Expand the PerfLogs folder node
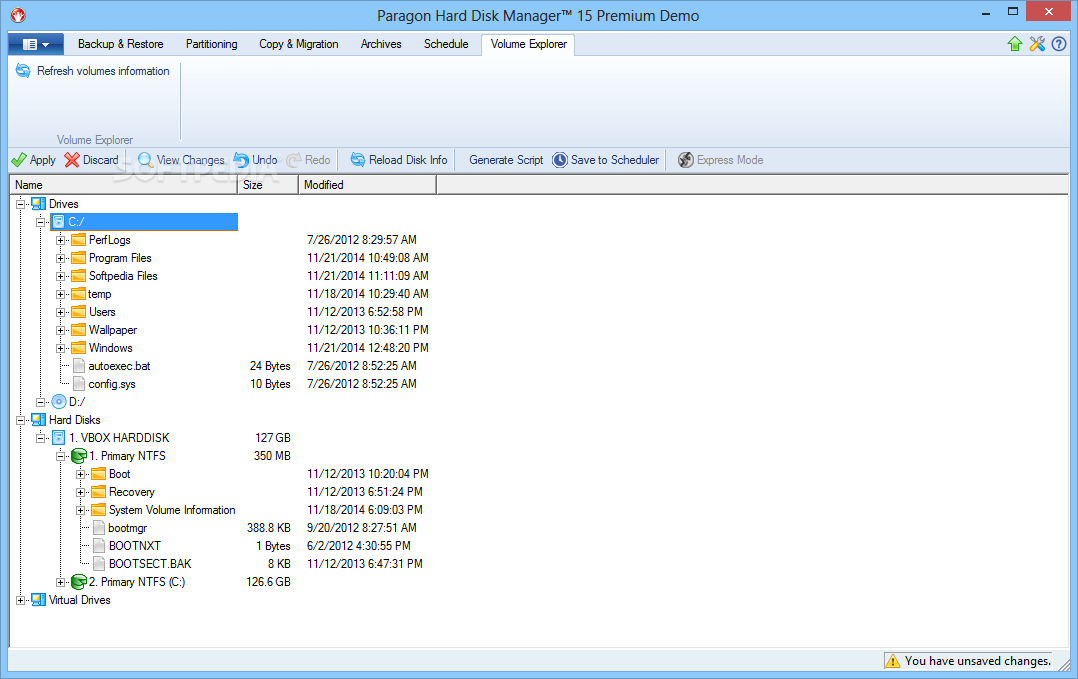Image resolution: width=1078 pixels, height=679 pixels. coord(60,241)
